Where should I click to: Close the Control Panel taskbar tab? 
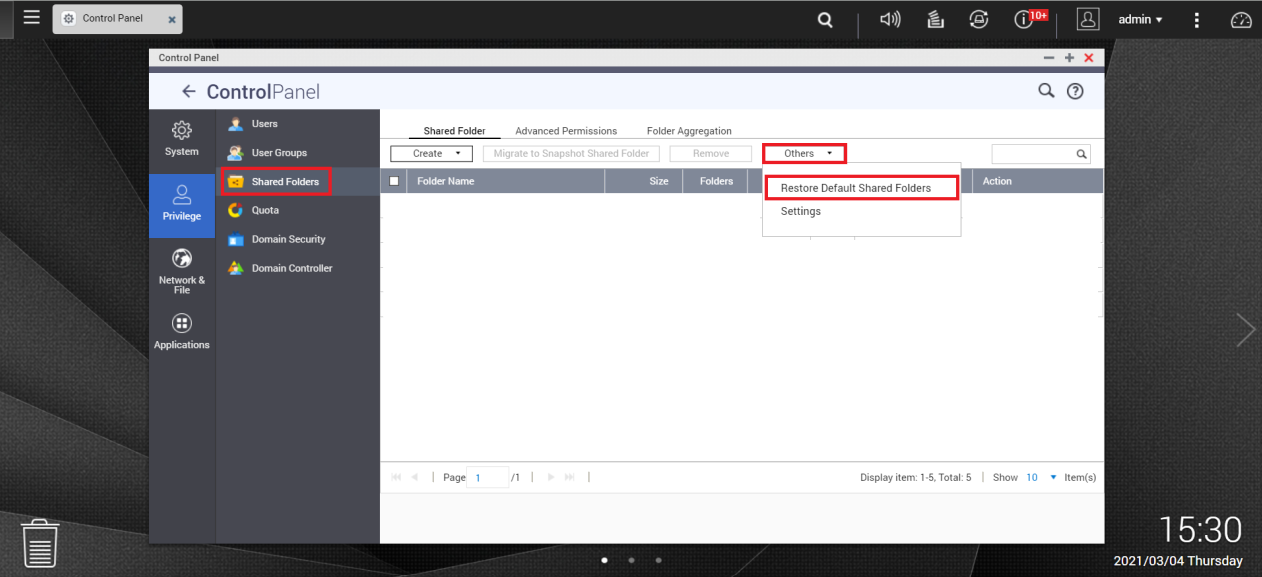tap(172, 19)
